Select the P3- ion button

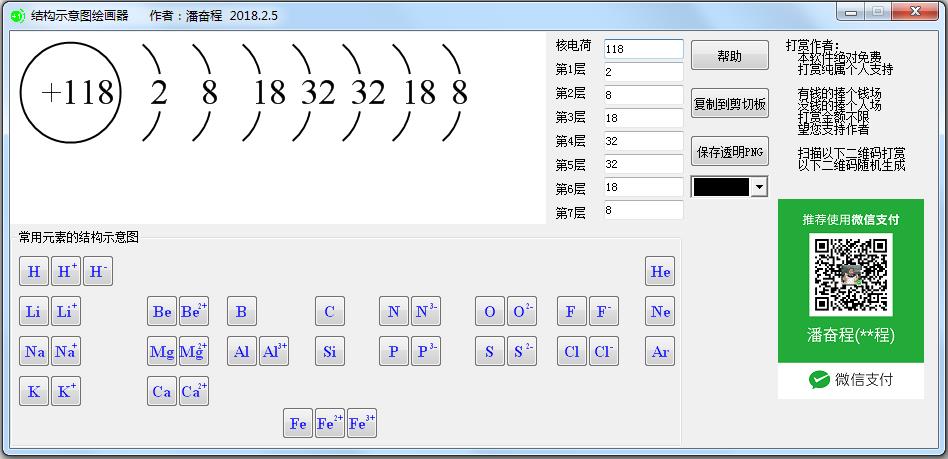(x=426, y=351)
